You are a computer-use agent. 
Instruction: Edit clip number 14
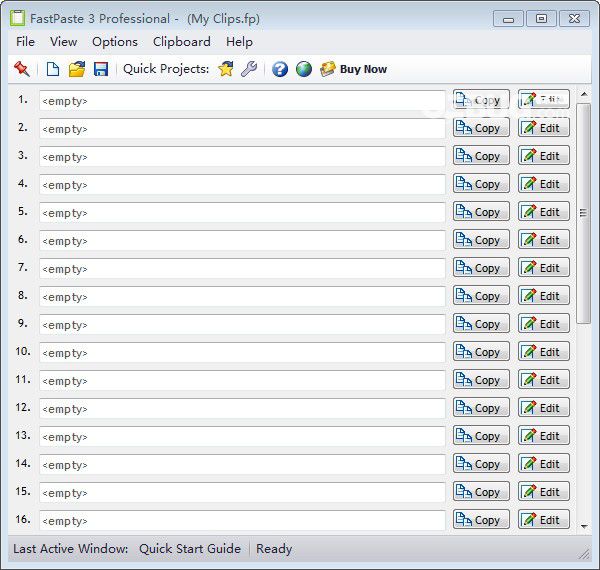pos(544,463)
